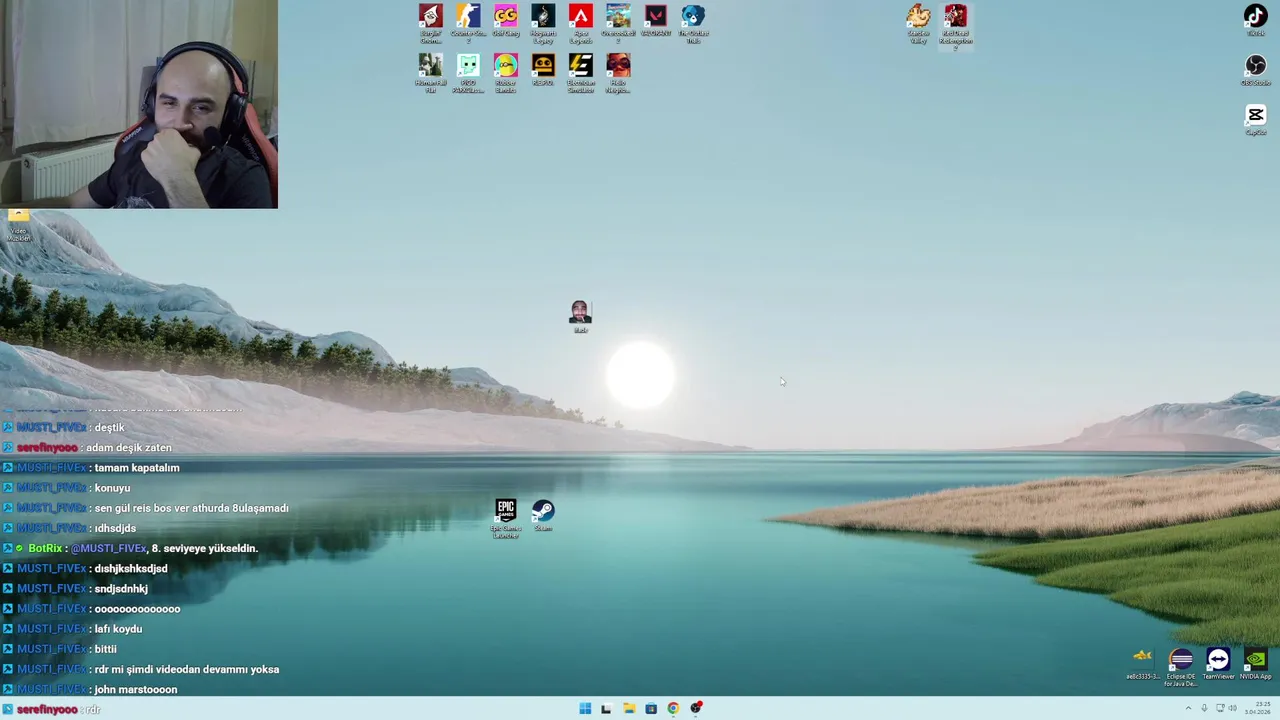Image resolution: width=1280 pixels, height=720 pixels.
Task: Open the Windows Start menu
Action: click(x=585, y=708)
